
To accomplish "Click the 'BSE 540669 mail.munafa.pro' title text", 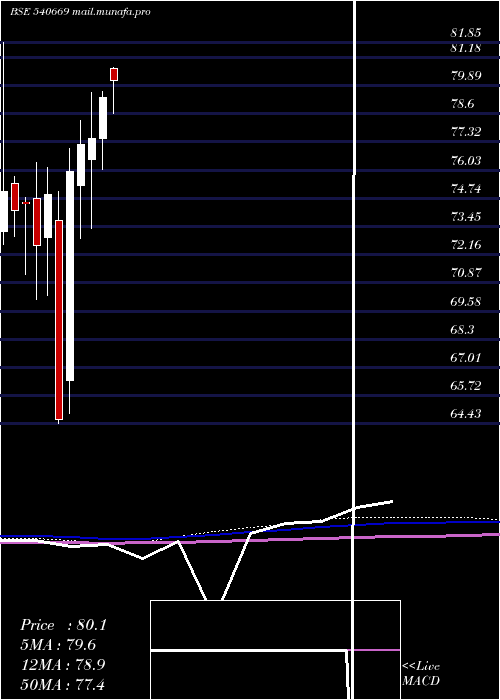I will (x=80, y=12).
